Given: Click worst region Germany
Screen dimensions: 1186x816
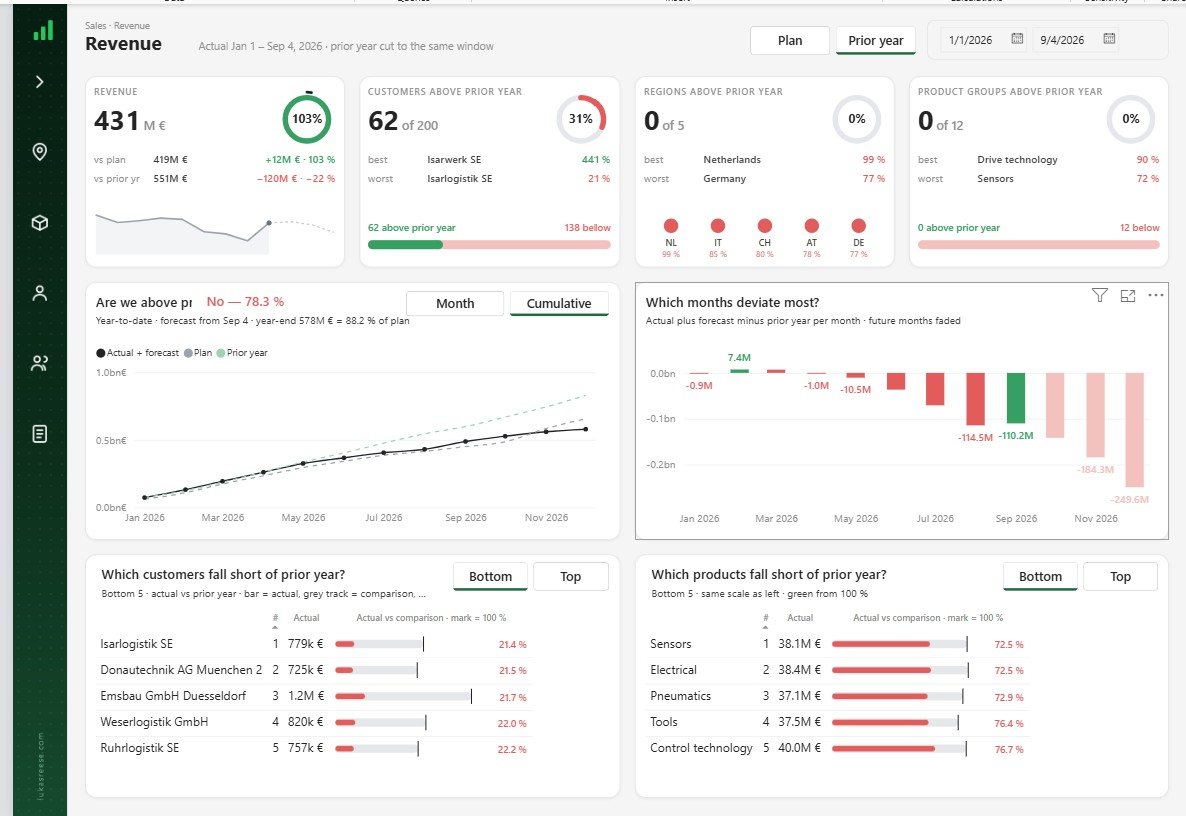Looking at the screenshot, I should point(725,178).
